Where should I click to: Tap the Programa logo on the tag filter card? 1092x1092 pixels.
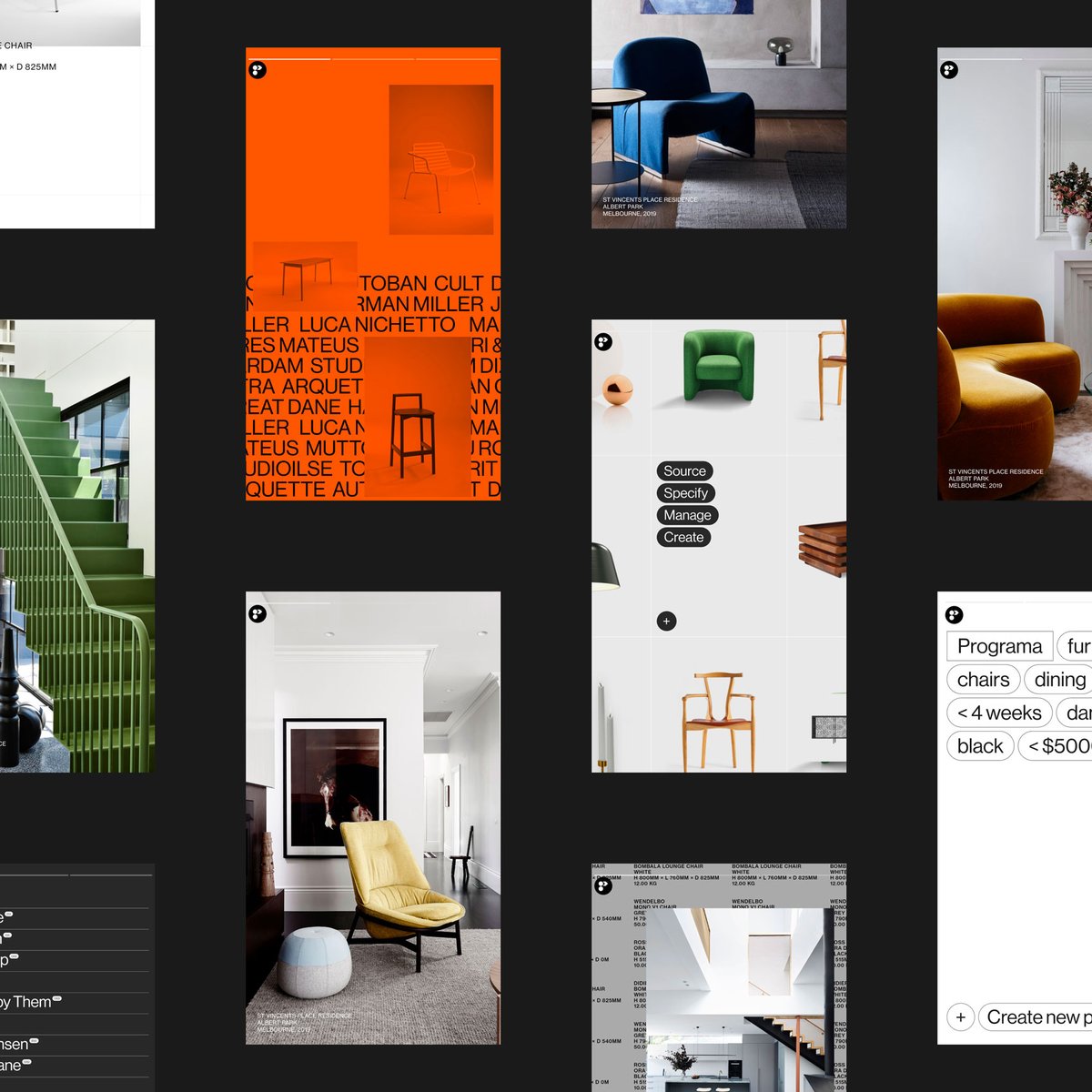point(954,614)
